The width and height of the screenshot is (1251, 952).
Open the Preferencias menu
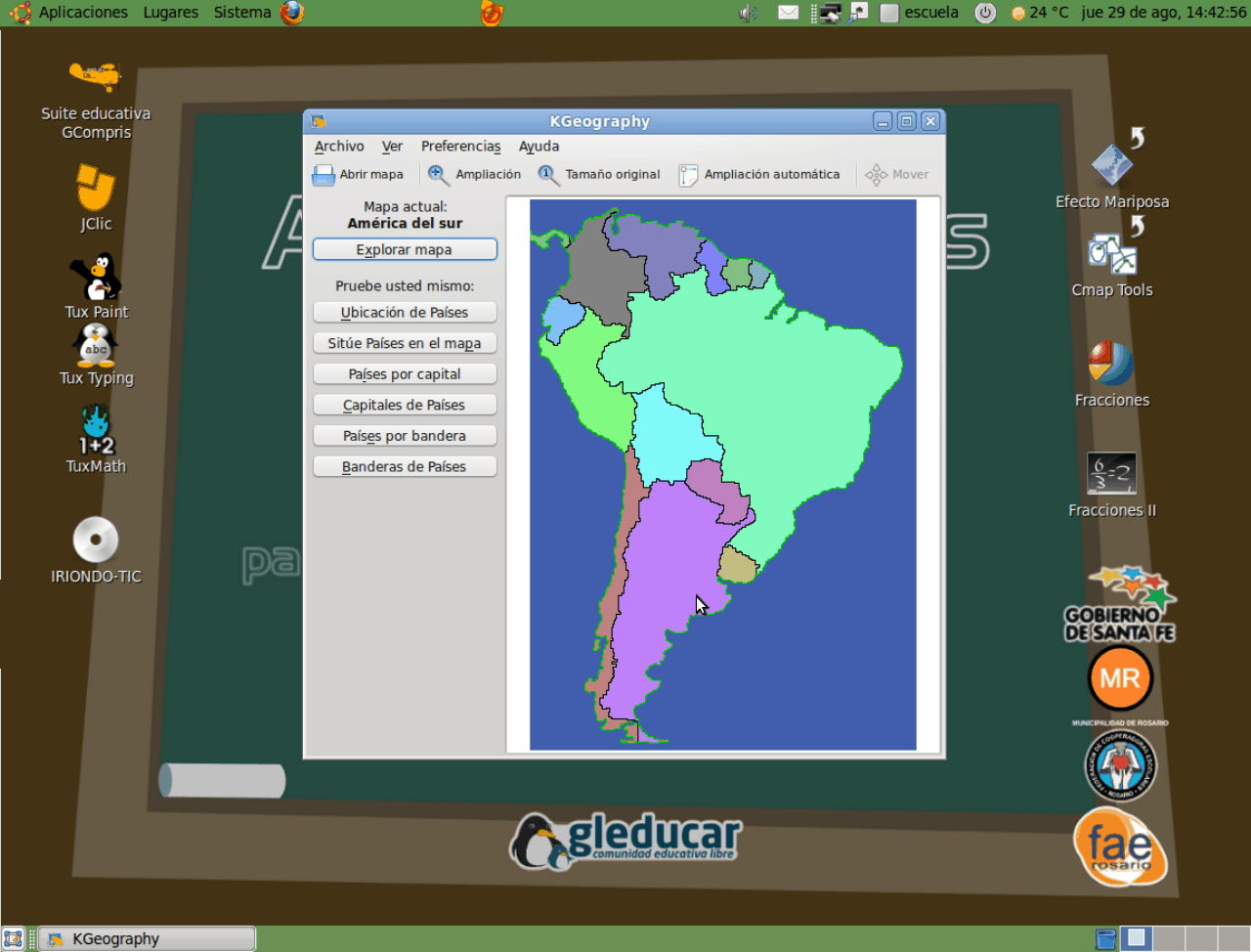(460, 147)
